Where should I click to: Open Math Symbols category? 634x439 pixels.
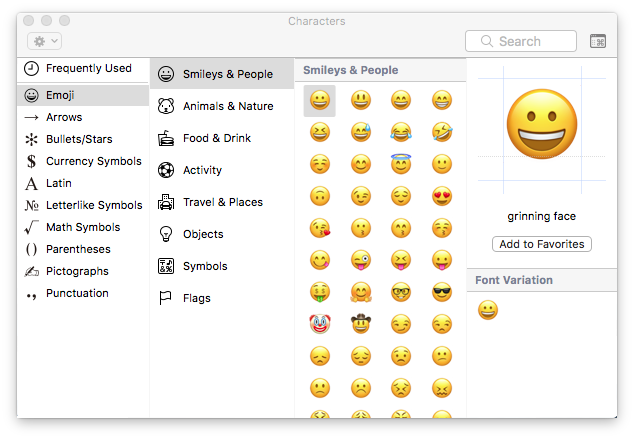(83, 228)
